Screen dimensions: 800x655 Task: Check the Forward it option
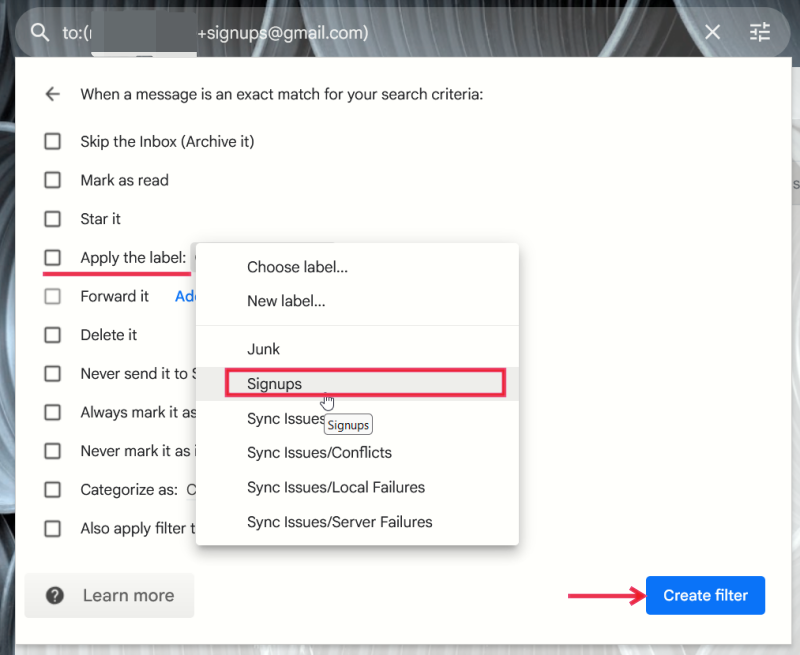(52, 296)
